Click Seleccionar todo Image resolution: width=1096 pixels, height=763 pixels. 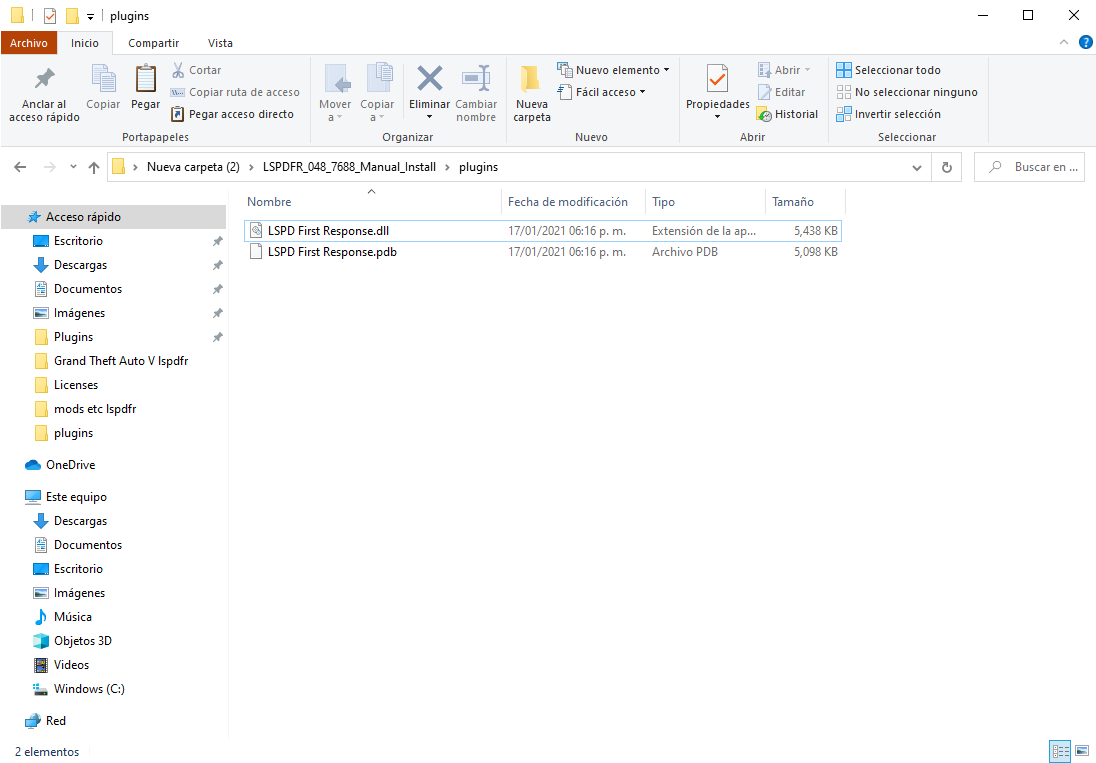pyautogui.click(x=888, y=70)
